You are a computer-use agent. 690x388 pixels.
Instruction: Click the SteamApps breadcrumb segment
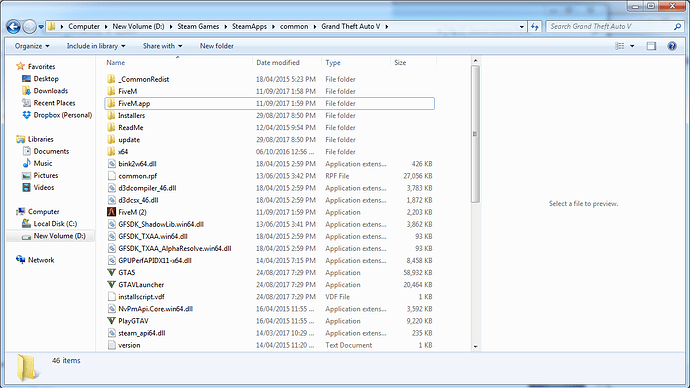point(249,27)
